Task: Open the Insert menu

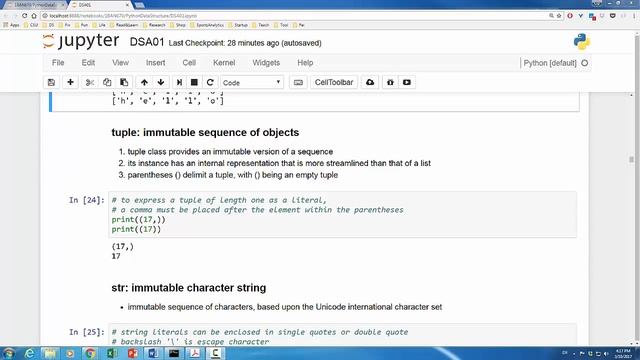Action: [x=156, y=63]
